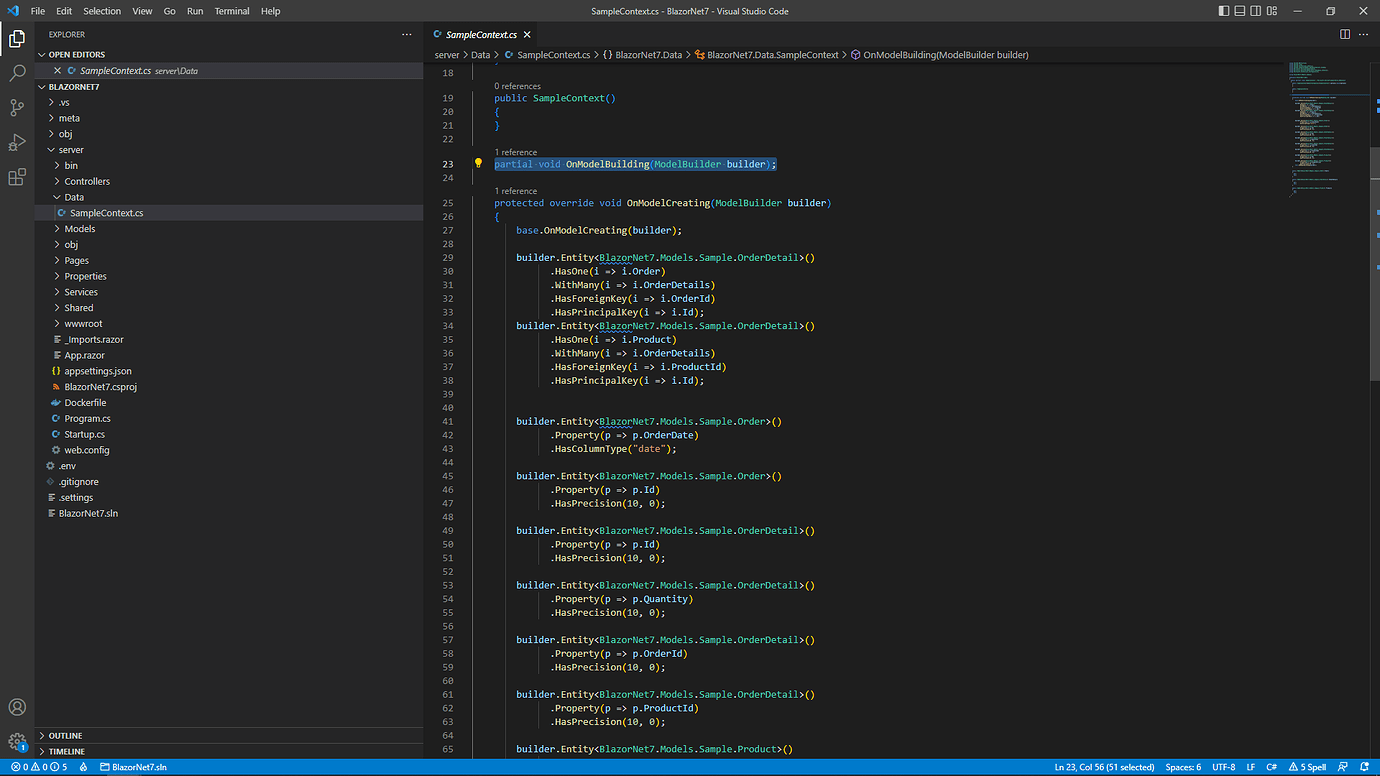
Task: Click the code minimap overview
Action: pos(1328,130)
